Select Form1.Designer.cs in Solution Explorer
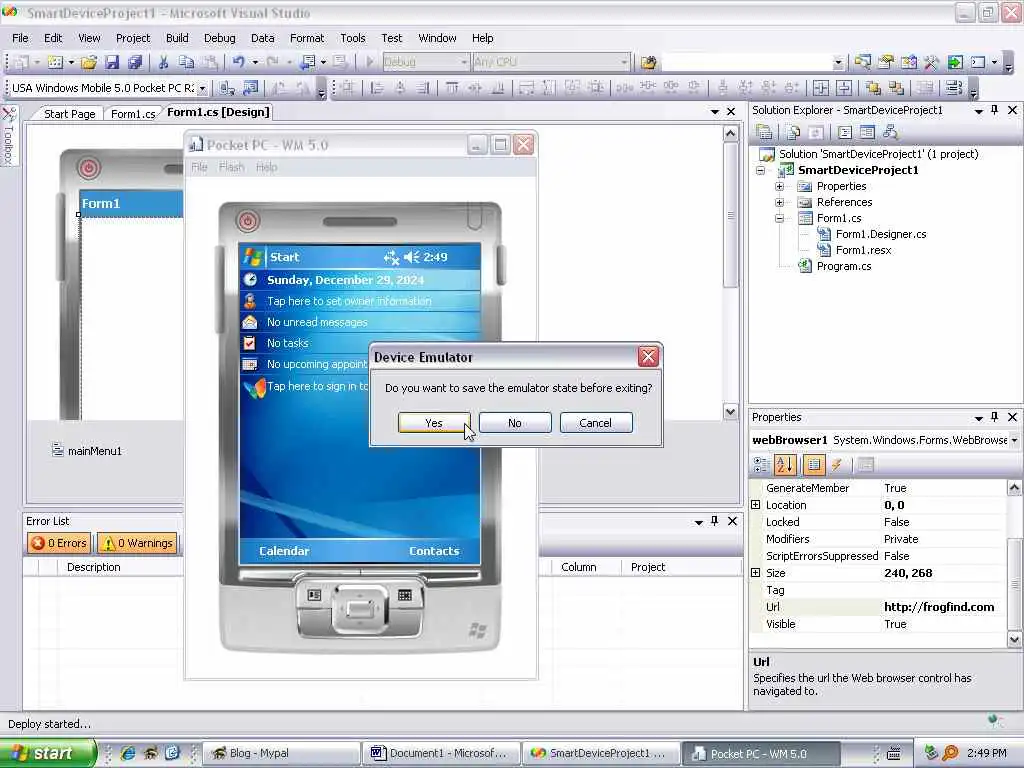Viewport: 1024px width, 768px height. pos(881,234)
